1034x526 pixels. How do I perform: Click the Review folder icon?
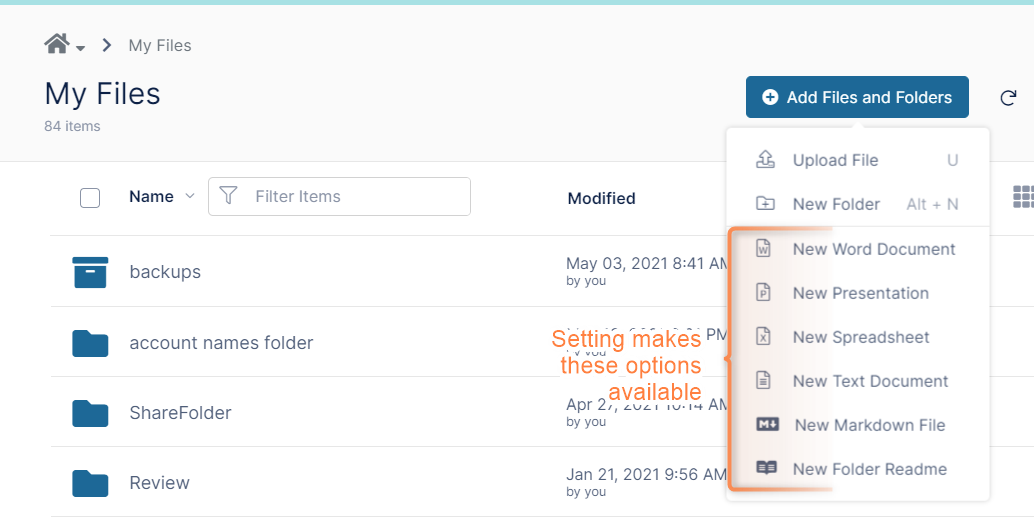(90, 483)
